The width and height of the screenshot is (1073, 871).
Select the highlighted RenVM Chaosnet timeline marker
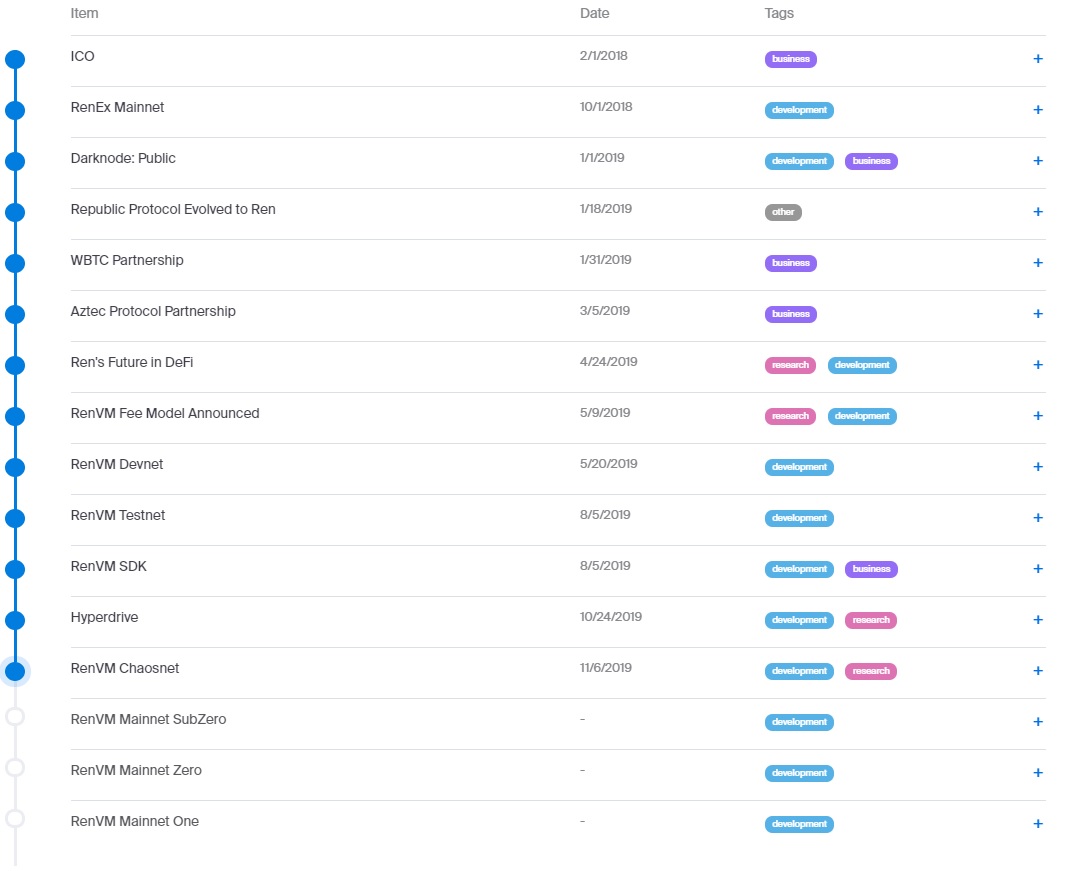(15, 671)
